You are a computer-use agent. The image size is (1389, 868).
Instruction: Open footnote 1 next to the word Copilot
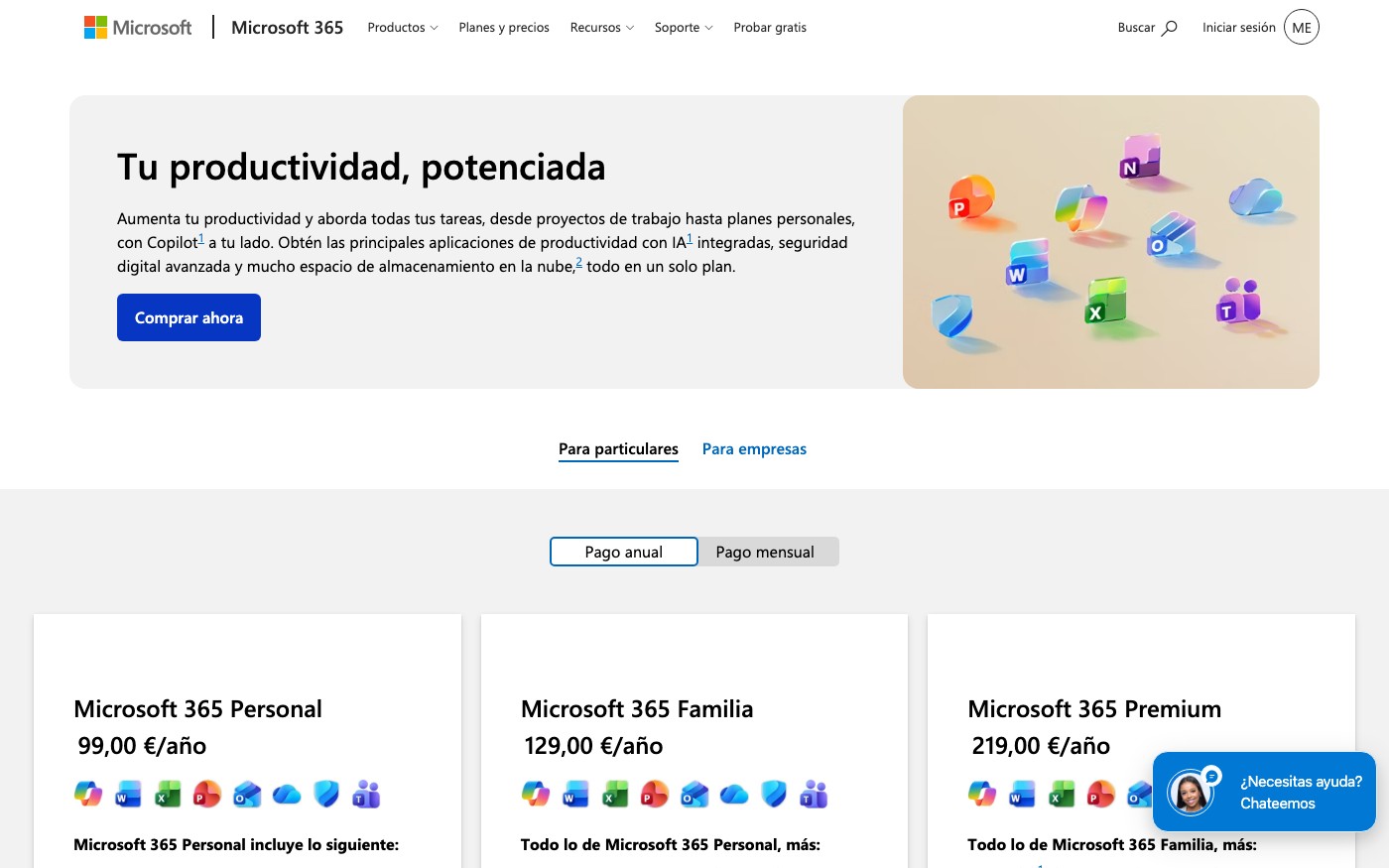(201, 238)
